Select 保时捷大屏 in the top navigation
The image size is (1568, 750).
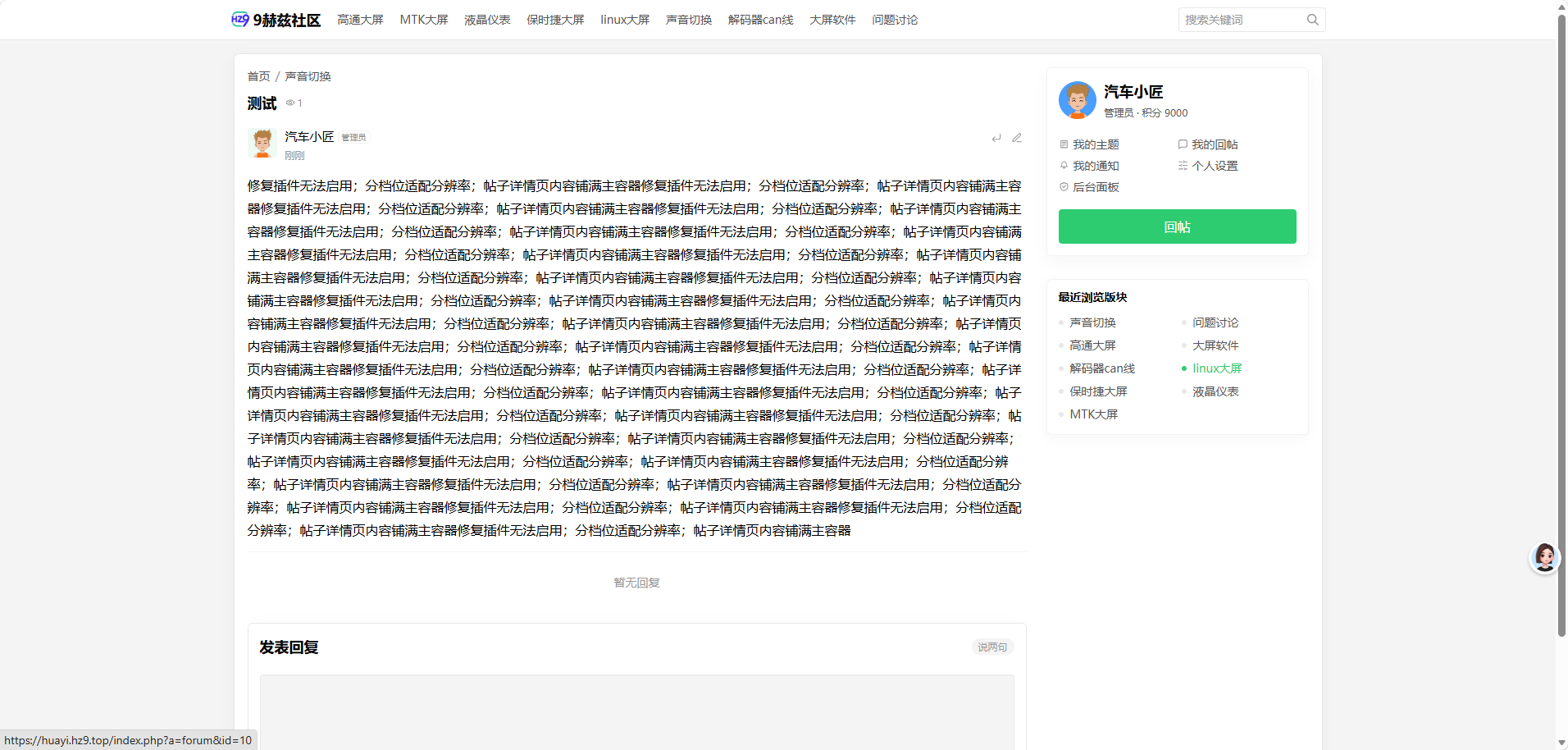(x=555, y=20)
